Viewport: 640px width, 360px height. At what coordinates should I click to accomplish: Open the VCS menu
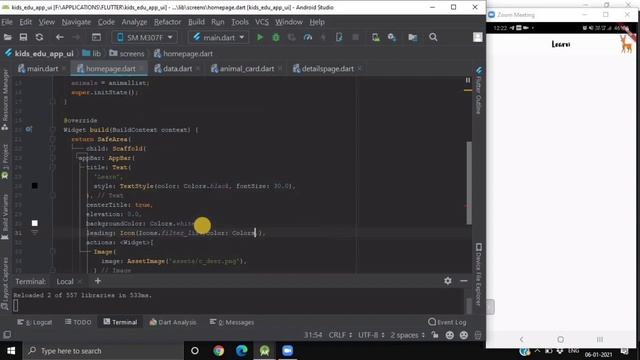pos(262,22)
